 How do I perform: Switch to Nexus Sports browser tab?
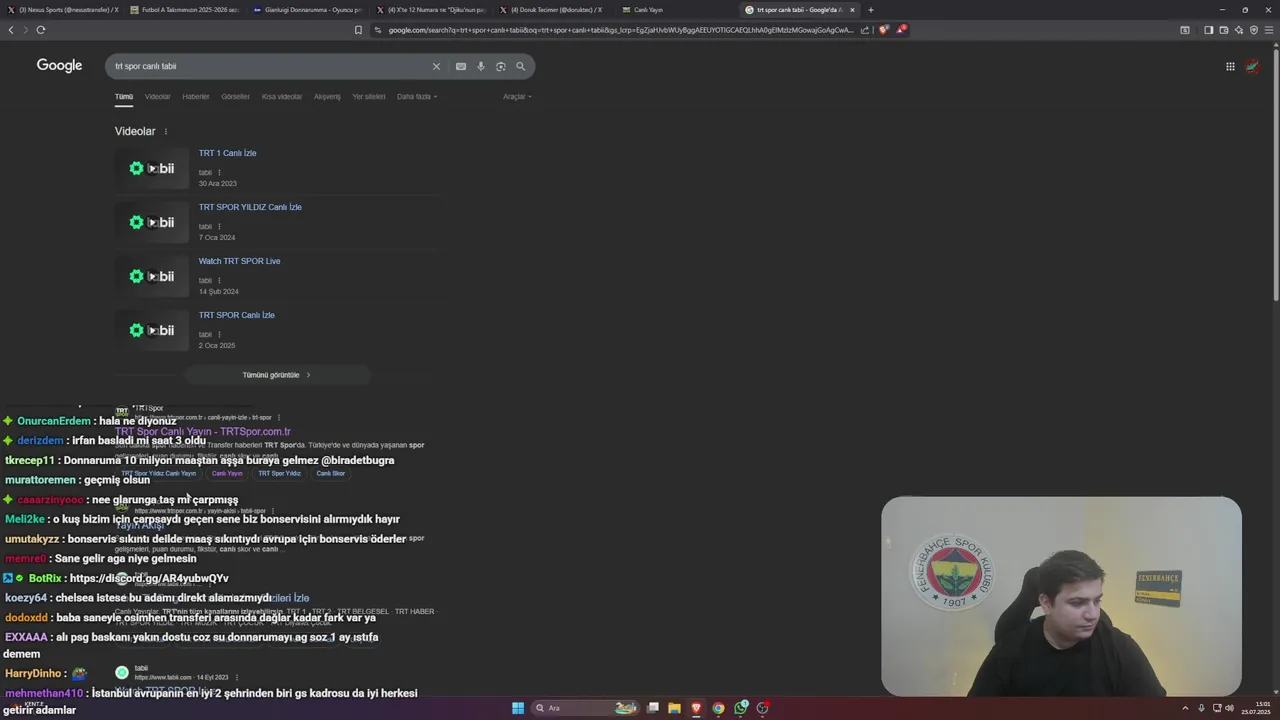pyautogui.click(x=62, y=10)
